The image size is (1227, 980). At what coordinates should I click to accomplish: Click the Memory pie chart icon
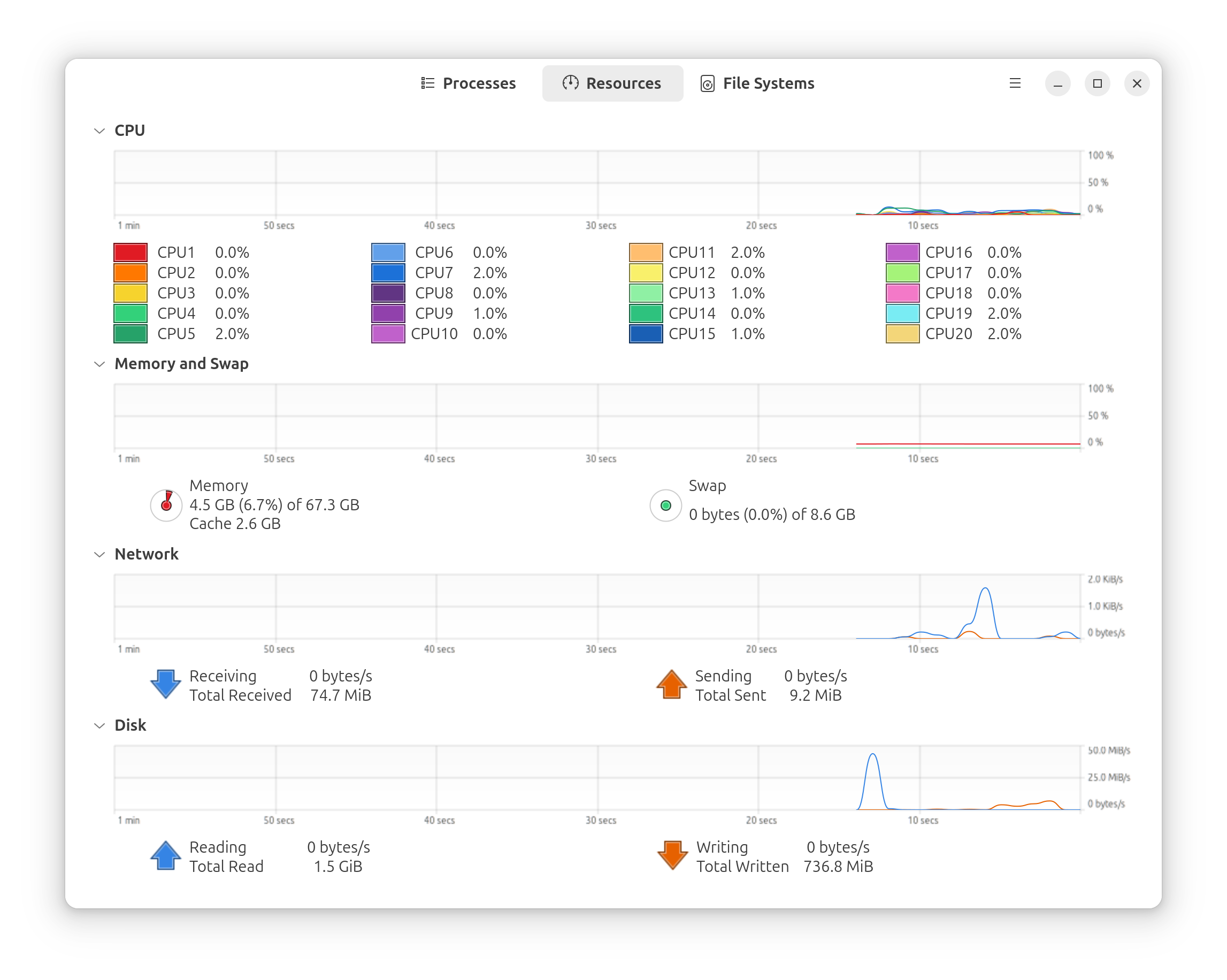166,505
